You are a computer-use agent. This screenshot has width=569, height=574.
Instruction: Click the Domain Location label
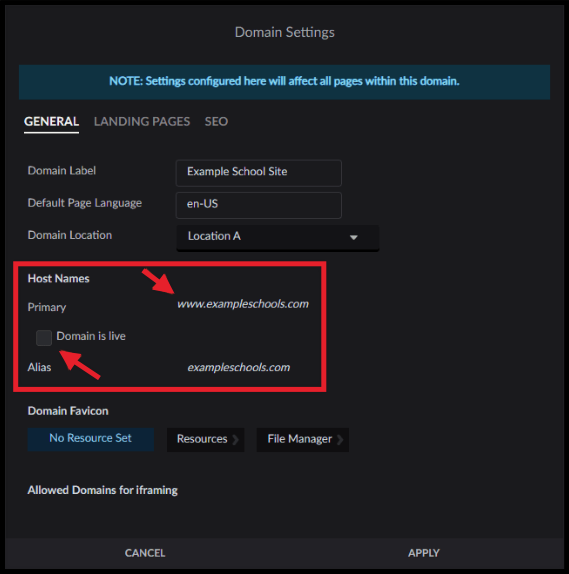point(70,235)
